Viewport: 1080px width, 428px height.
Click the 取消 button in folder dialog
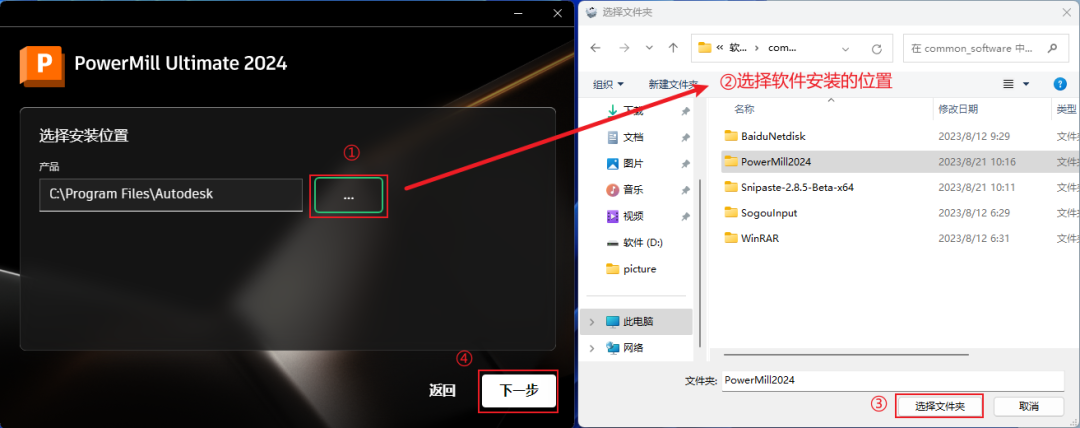pyautogui.click(x=1029, y=406)
